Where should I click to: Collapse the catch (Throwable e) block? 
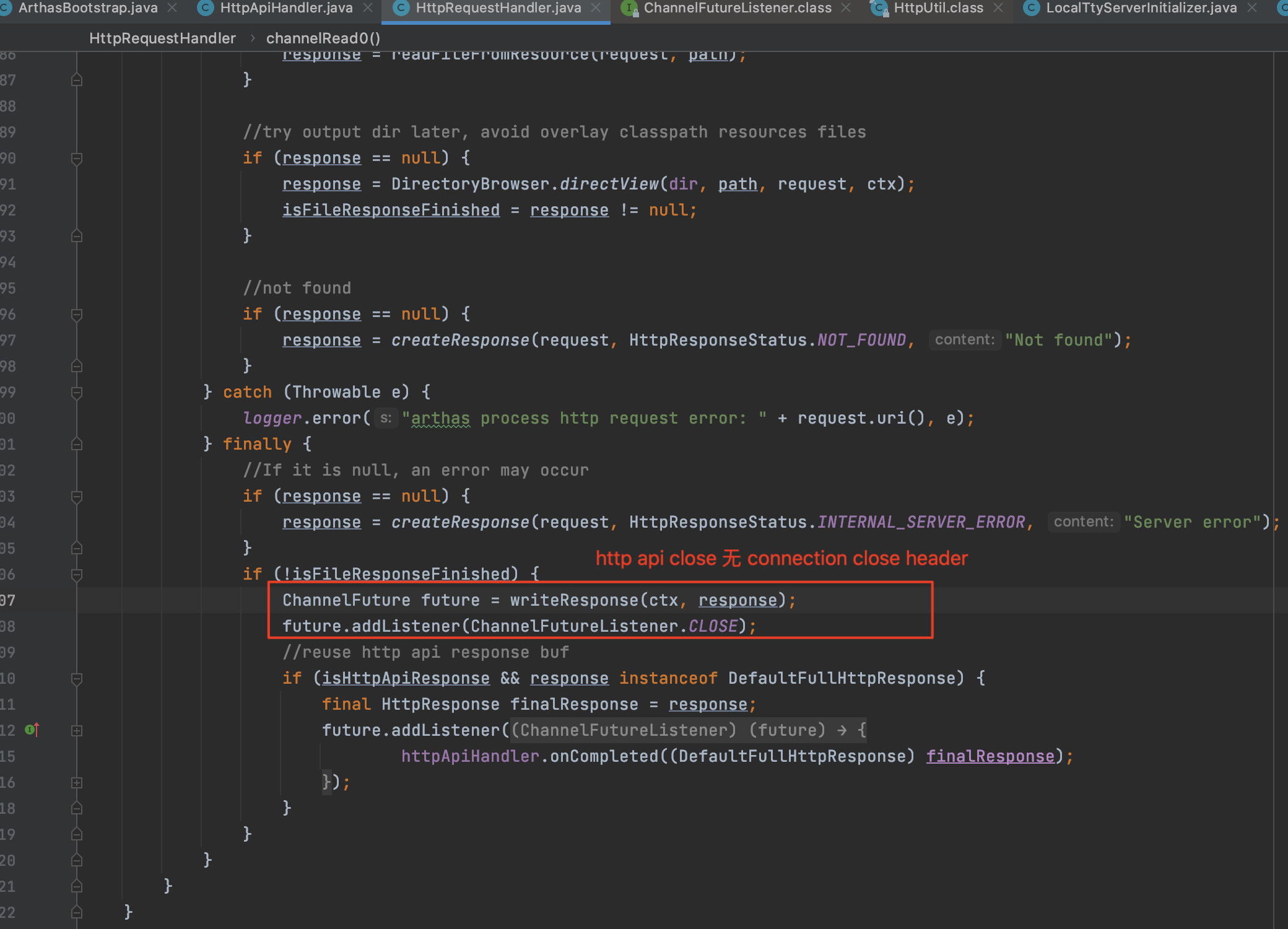77,393
